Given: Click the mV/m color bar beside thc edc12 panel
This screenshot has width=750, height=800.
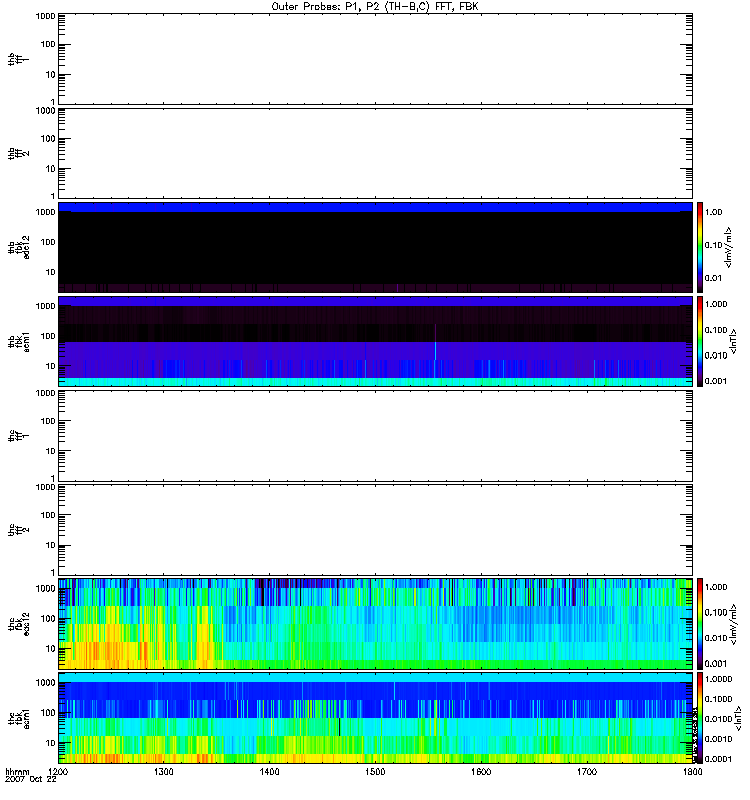Looking at the screenshot, I should pos(701,624).
